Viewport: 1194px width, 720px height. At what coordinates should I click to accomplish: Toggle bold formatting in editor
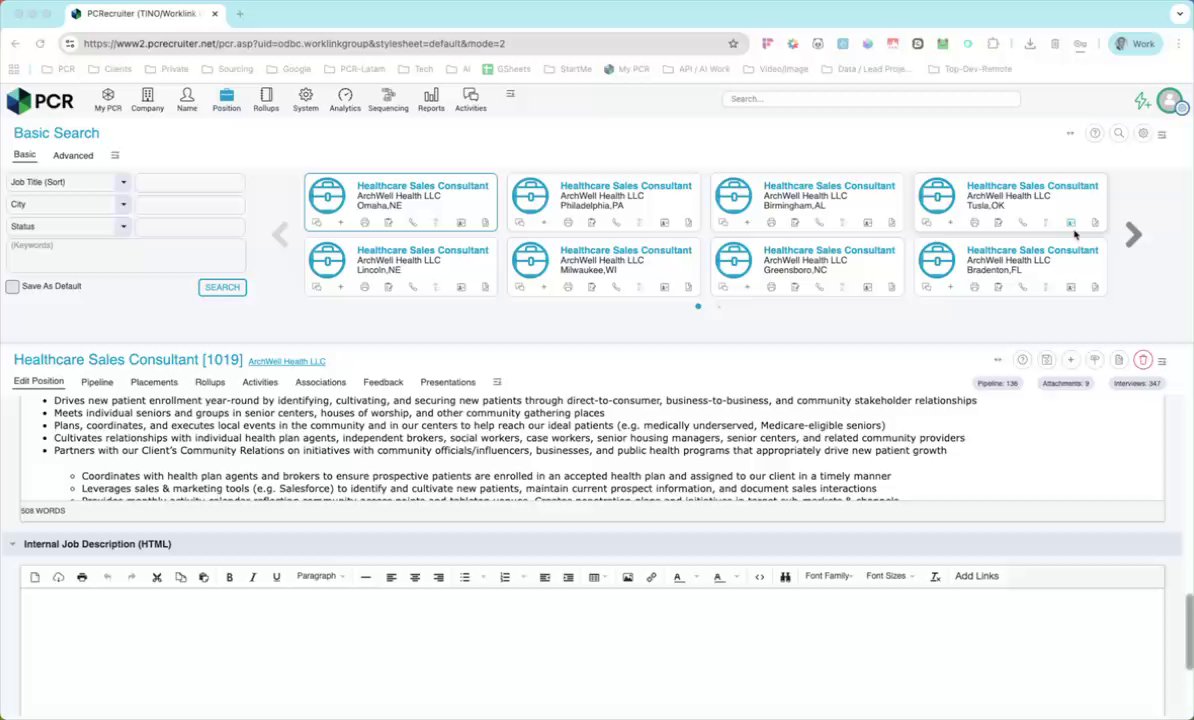point(229,578)
